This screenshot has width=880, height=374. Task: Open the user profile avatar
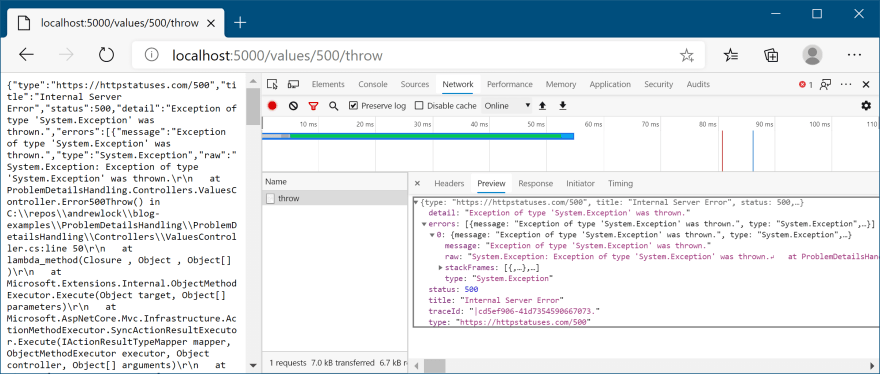812,55
